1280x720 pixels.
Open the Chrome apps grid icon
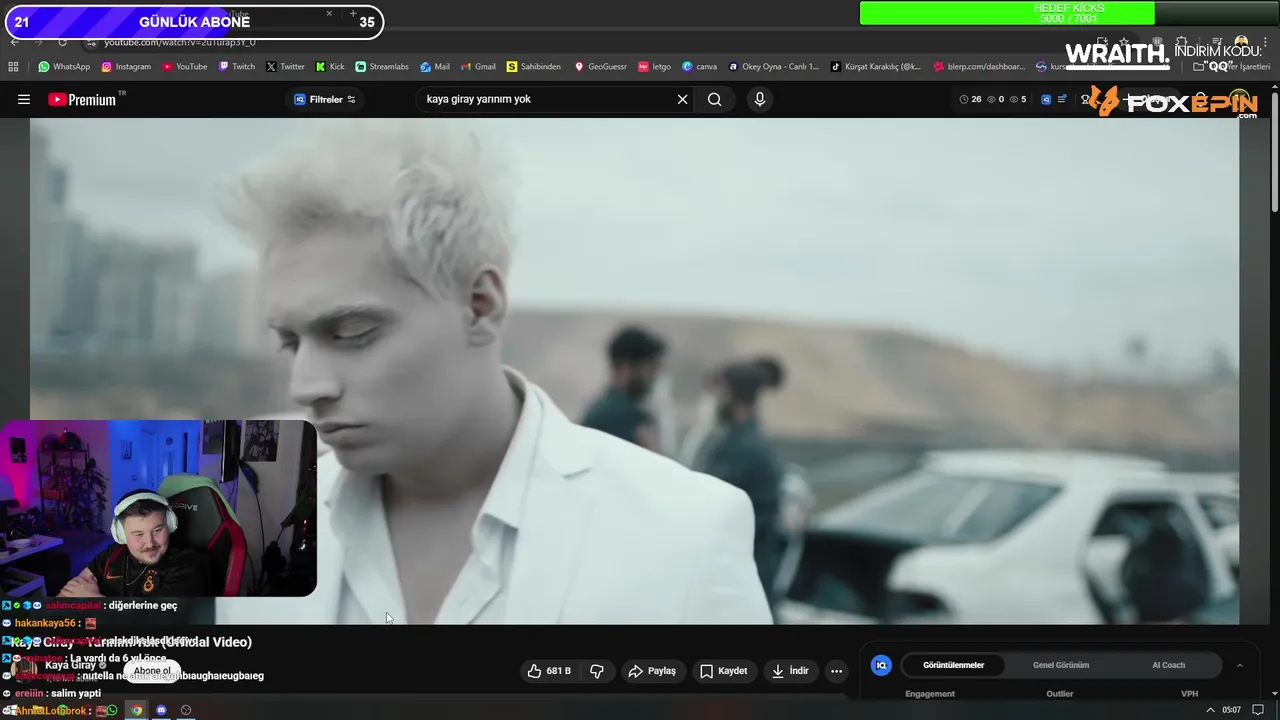[x=13, y=67]
